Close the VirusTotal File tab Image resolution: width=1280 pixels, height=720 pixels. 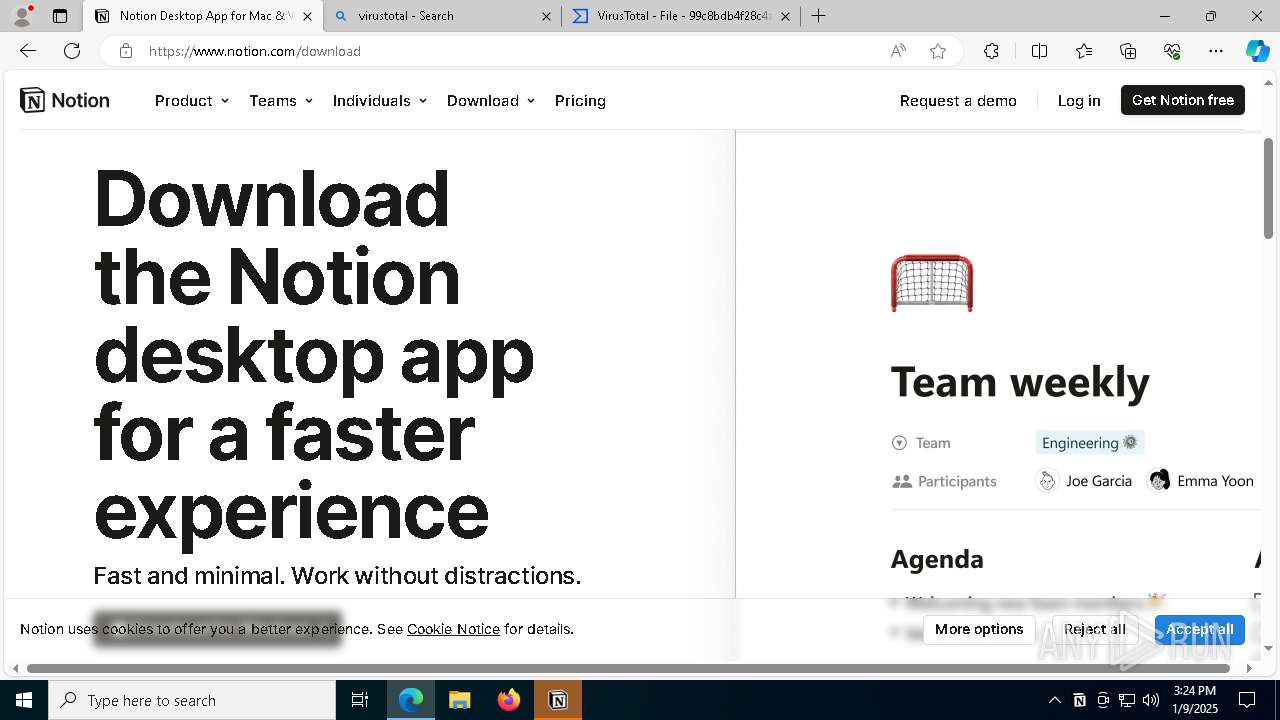(785, 16)
